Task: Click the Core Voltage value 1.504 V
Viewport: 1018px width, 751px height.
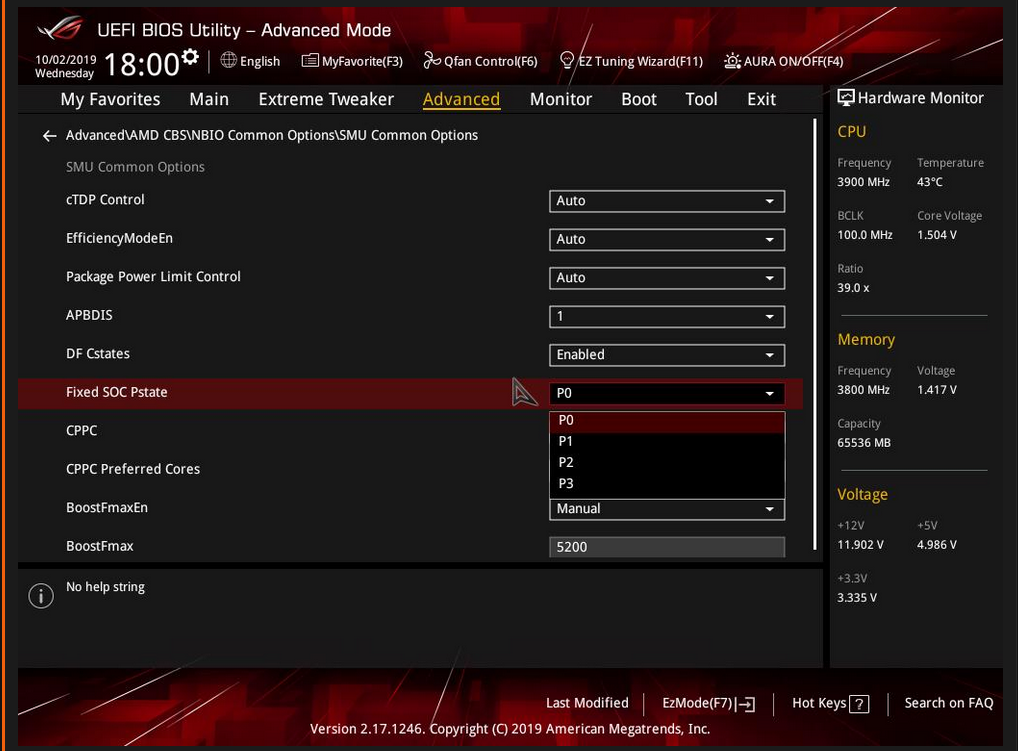Action: (937, 235)
